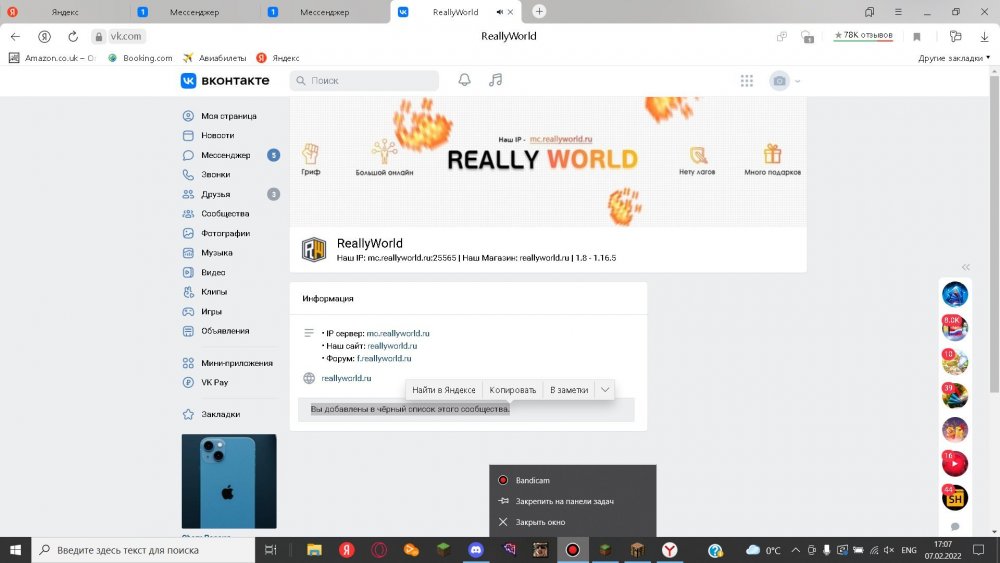
Task: Open browser downloads icon
Action: (984, 36)
